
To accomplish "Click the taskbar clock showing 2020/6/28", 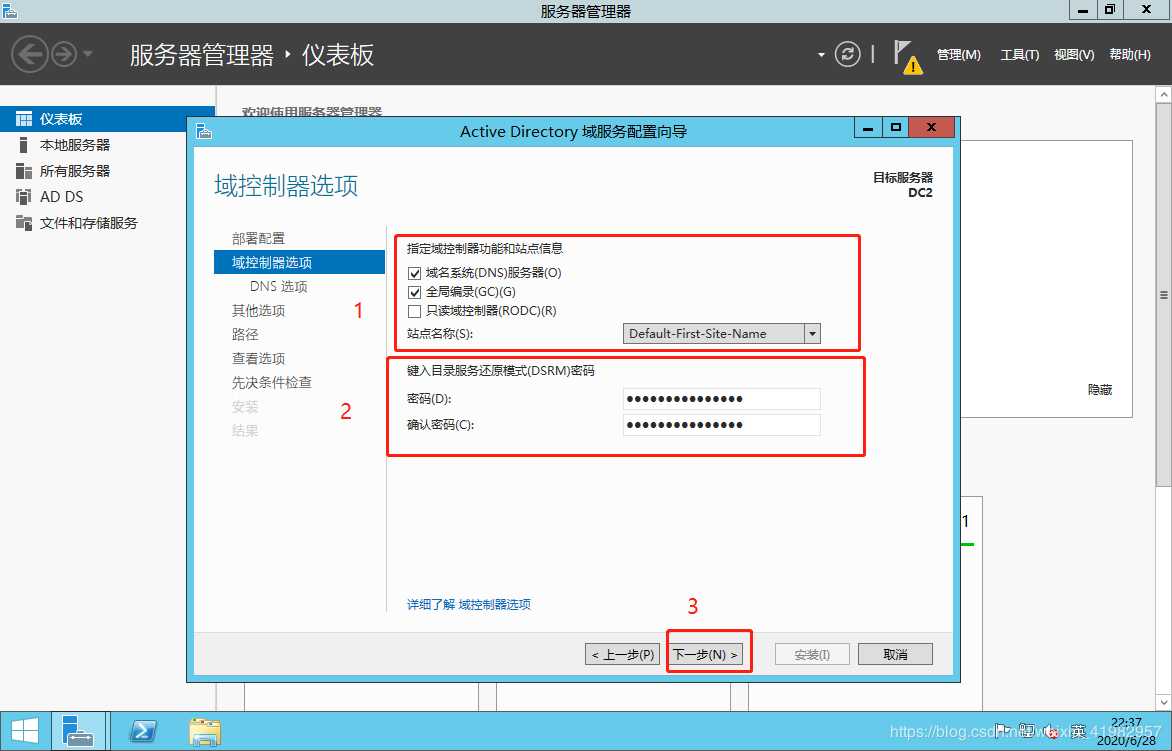I will pos(1126,732).
